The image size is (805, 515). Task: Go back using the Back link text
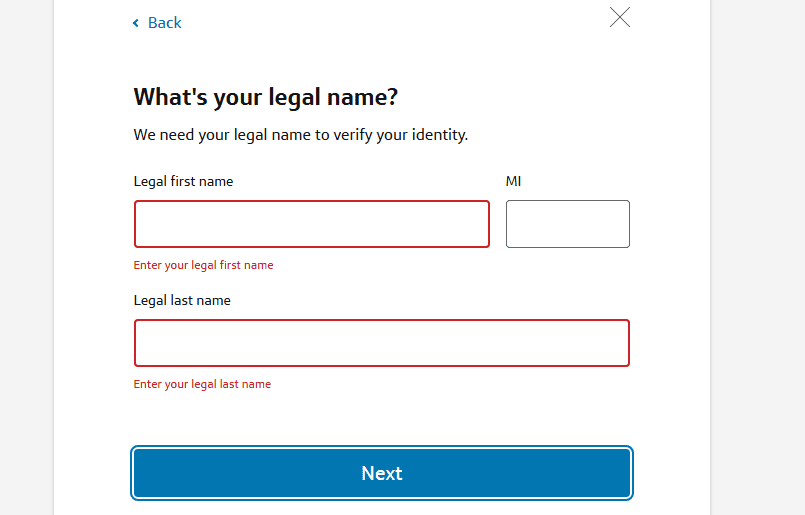tap(164, 23)
